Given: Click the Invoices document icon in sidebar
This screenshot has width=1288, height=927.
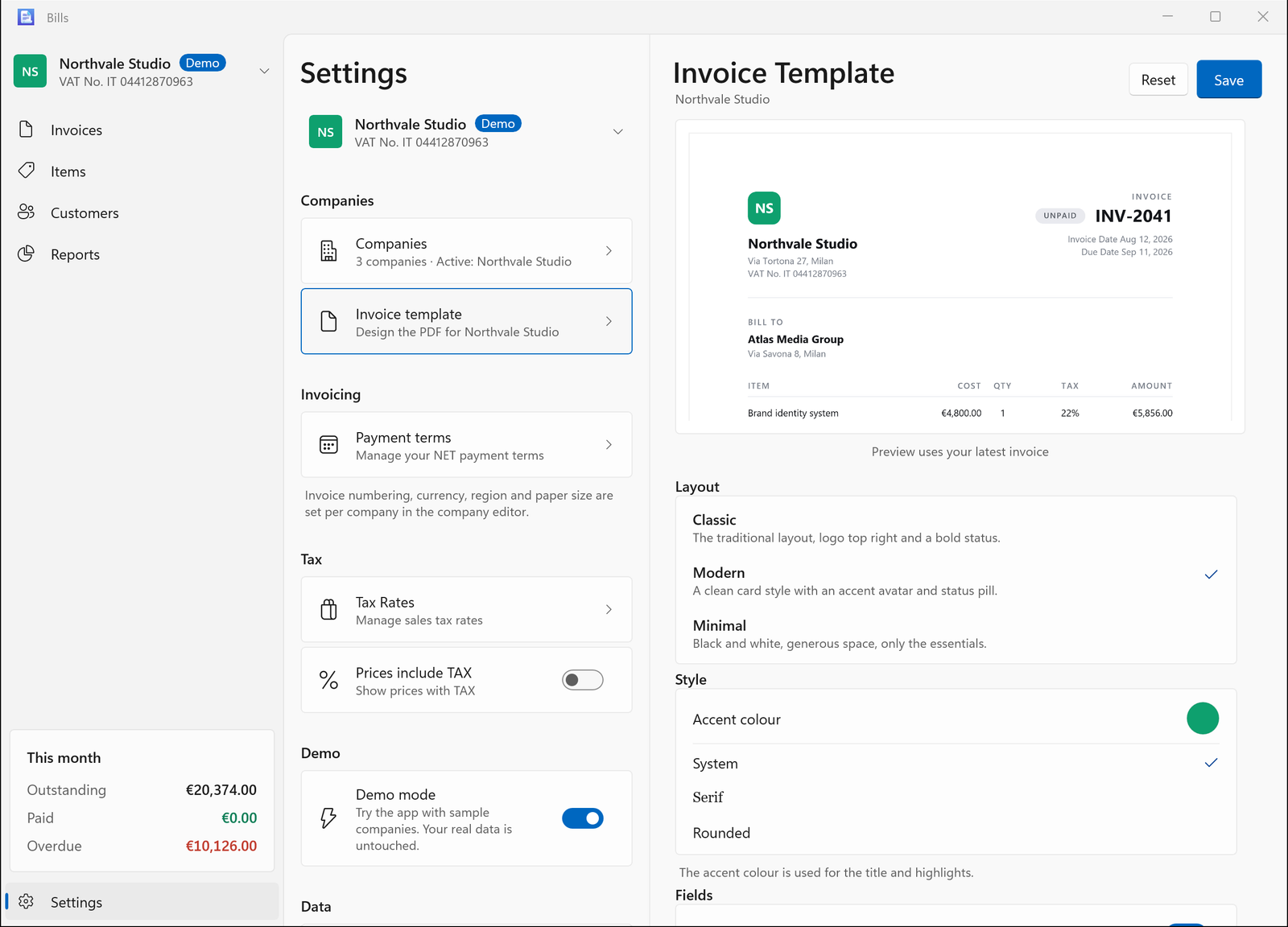Looking at the screenshot, I should tap(26, 130).
